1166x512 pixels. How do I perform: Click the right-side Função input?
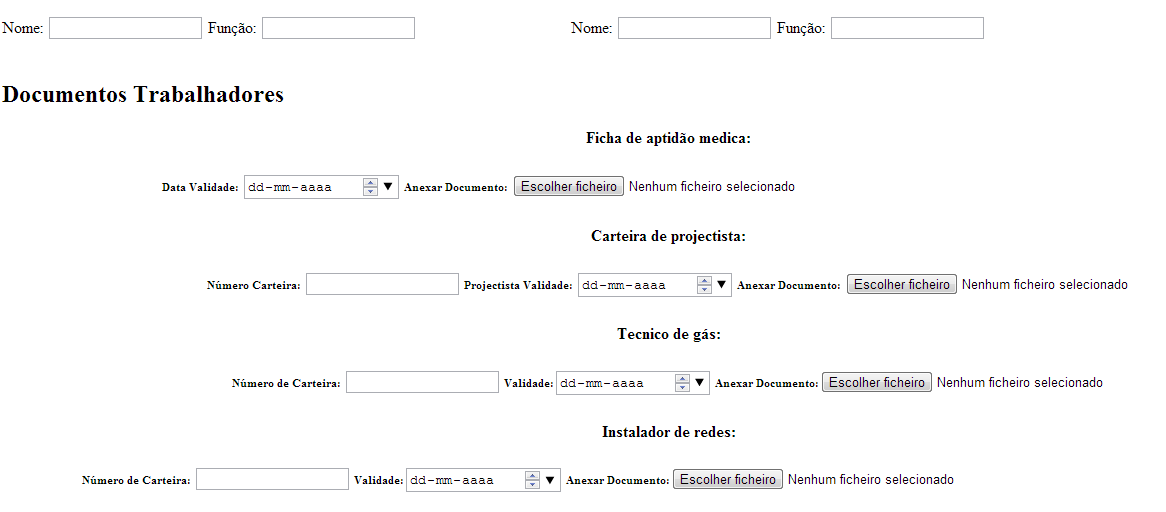pos(907,28)
